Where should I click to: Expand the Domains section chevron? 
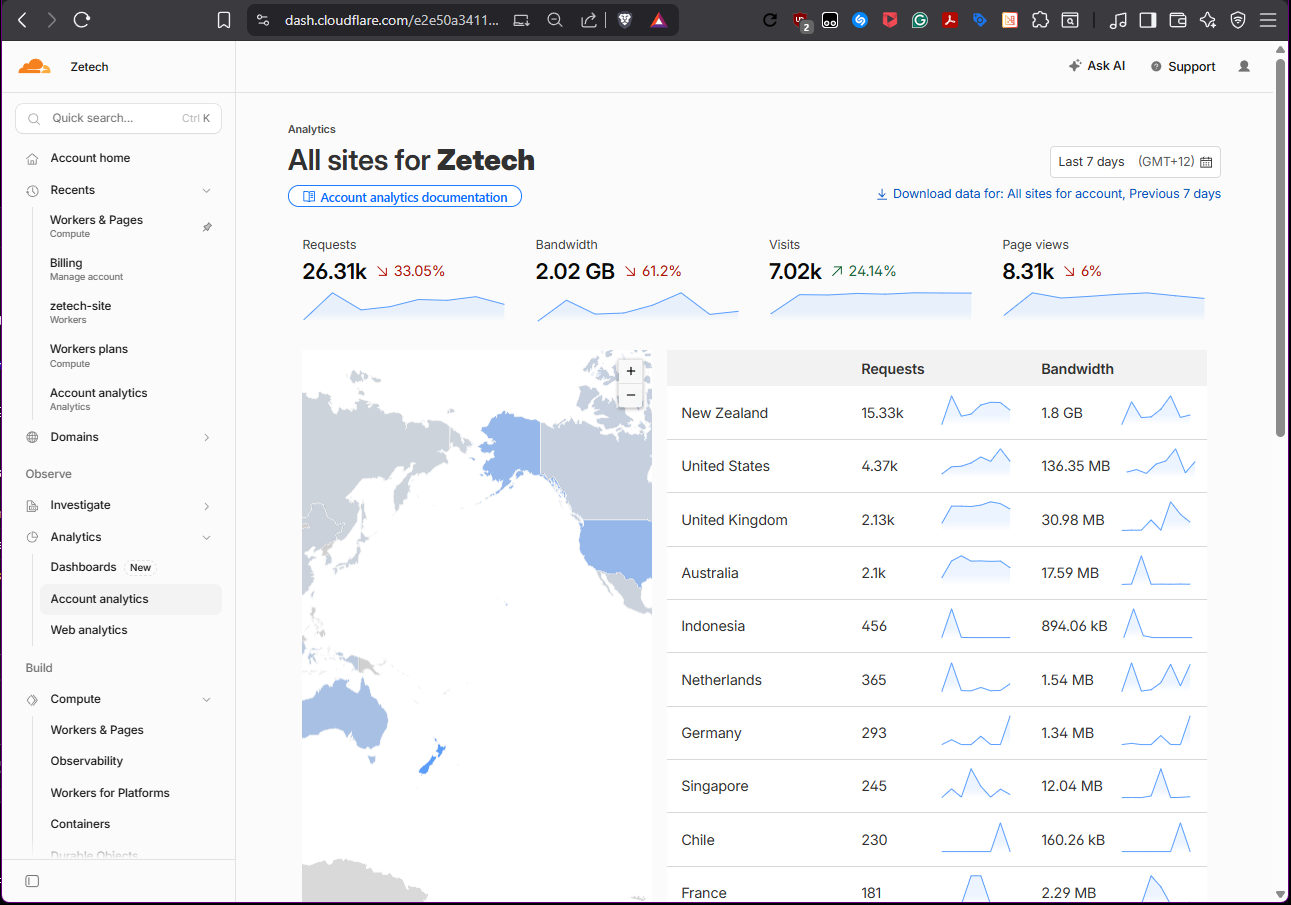point(207,437)
